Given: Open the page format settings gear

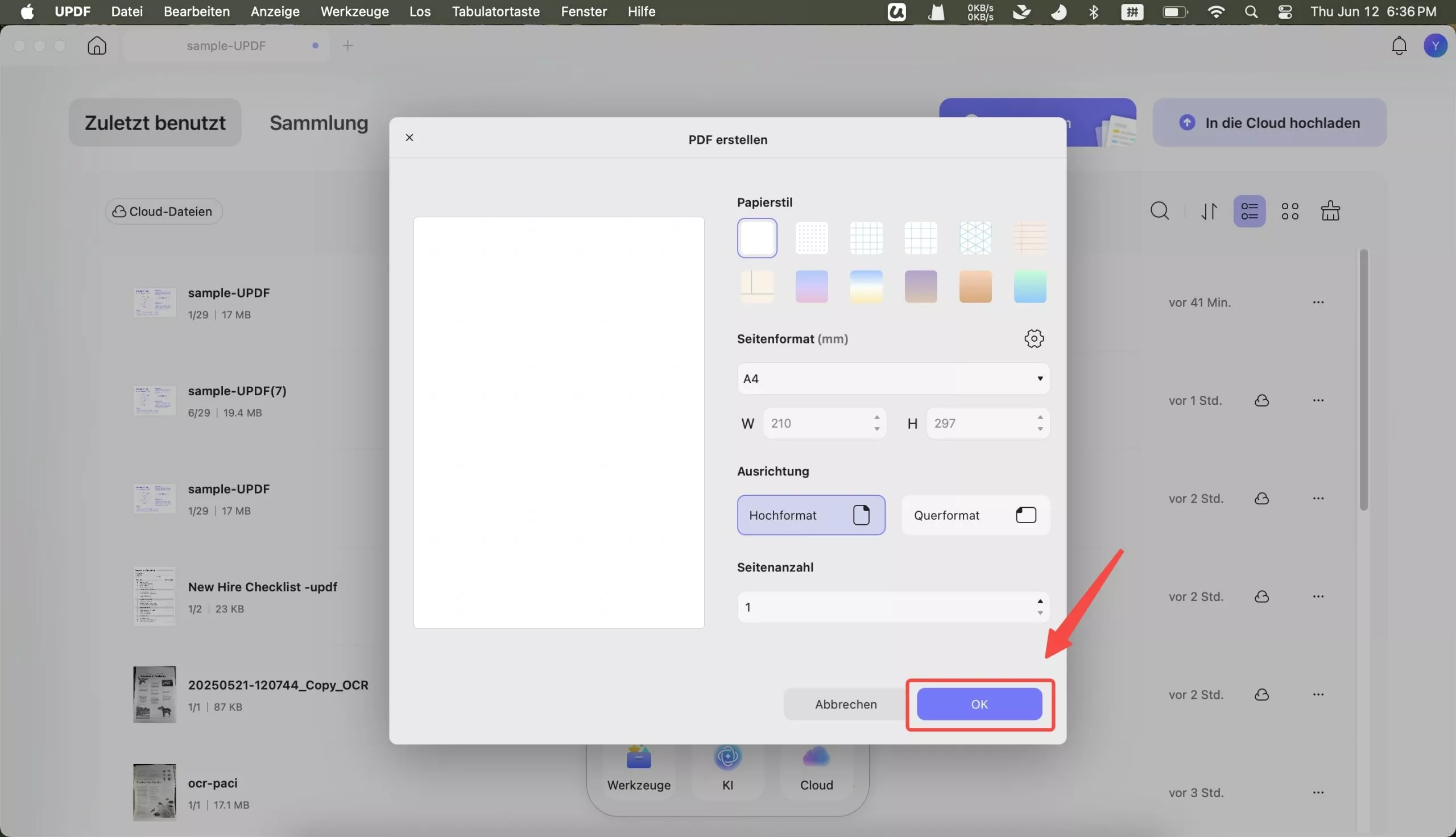Looking at the screenshot, I should [1033, 338].
